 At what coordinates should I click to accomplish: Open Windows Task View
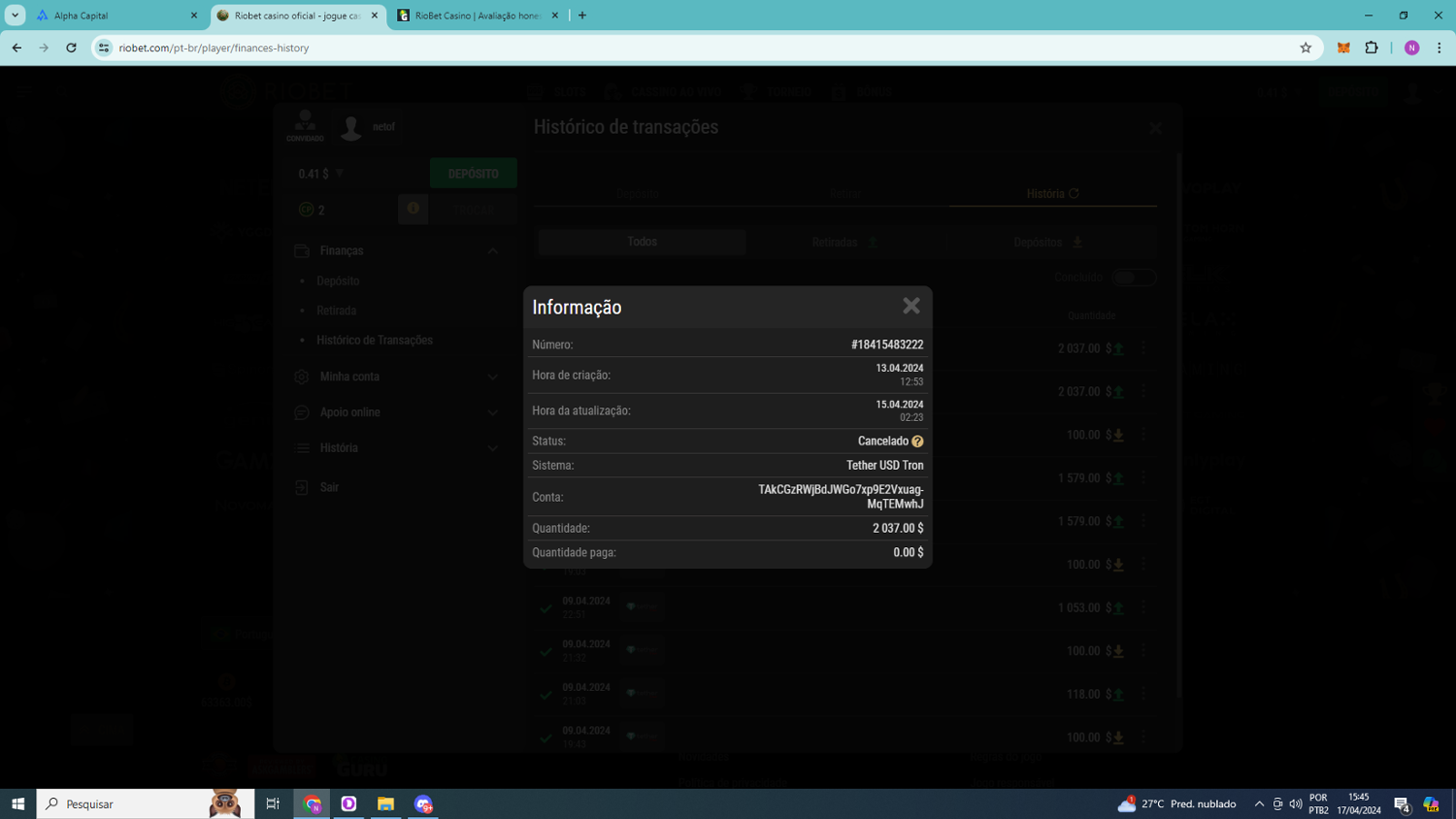[x=273, y=803]
